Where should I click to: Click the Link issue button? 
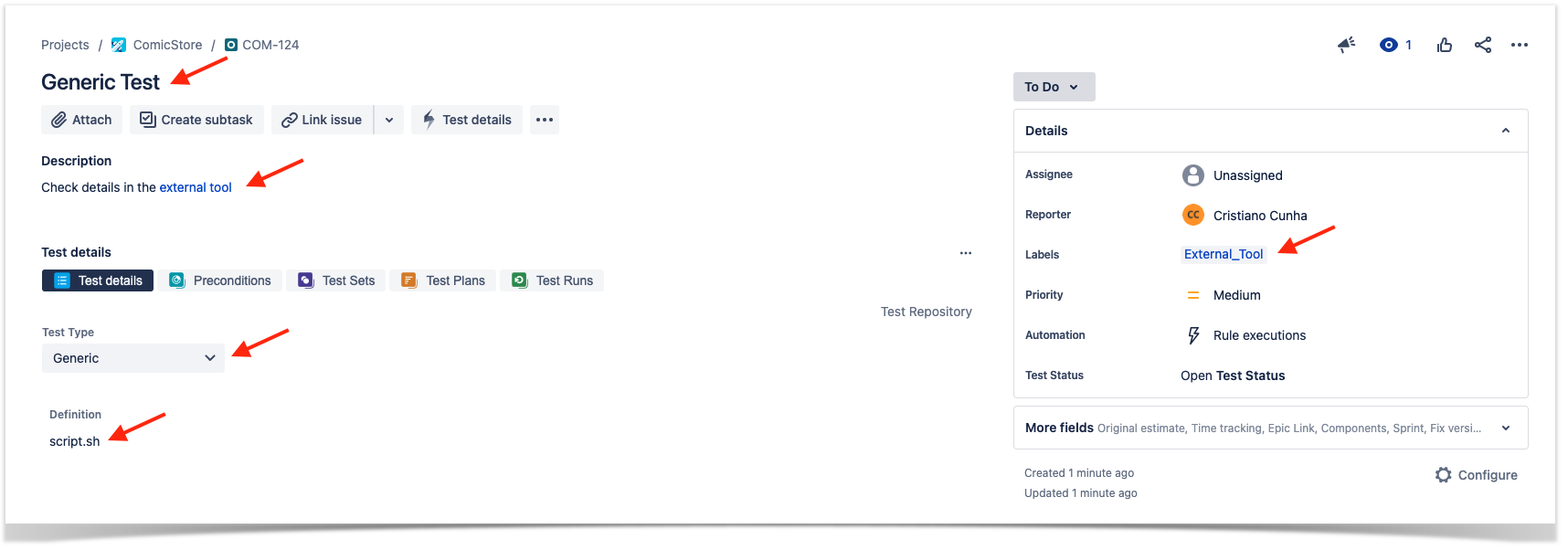[323, 120]
